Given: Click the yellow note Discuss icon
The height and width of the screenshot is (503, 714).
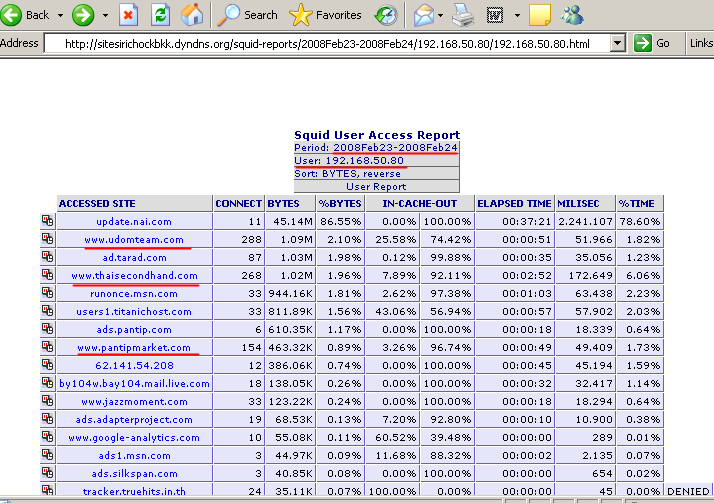Looking at the screenshot, I should click(540, 15).
